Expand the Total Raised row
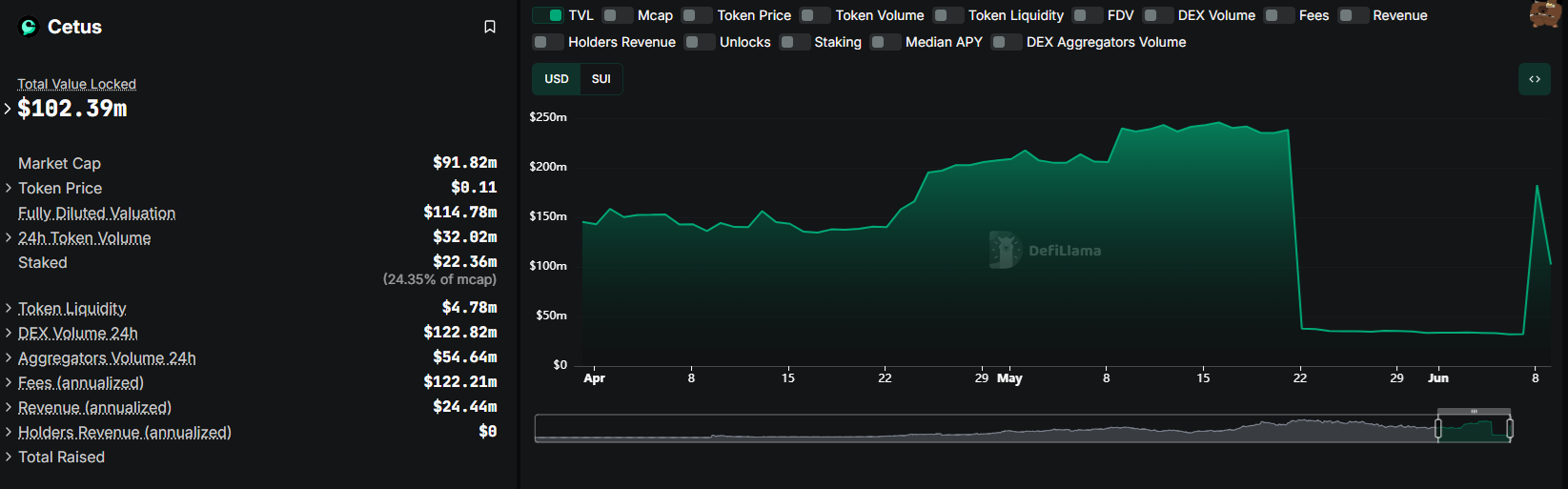The height and width of the screenshot is (489, 1568). click(x=8, y=457)
